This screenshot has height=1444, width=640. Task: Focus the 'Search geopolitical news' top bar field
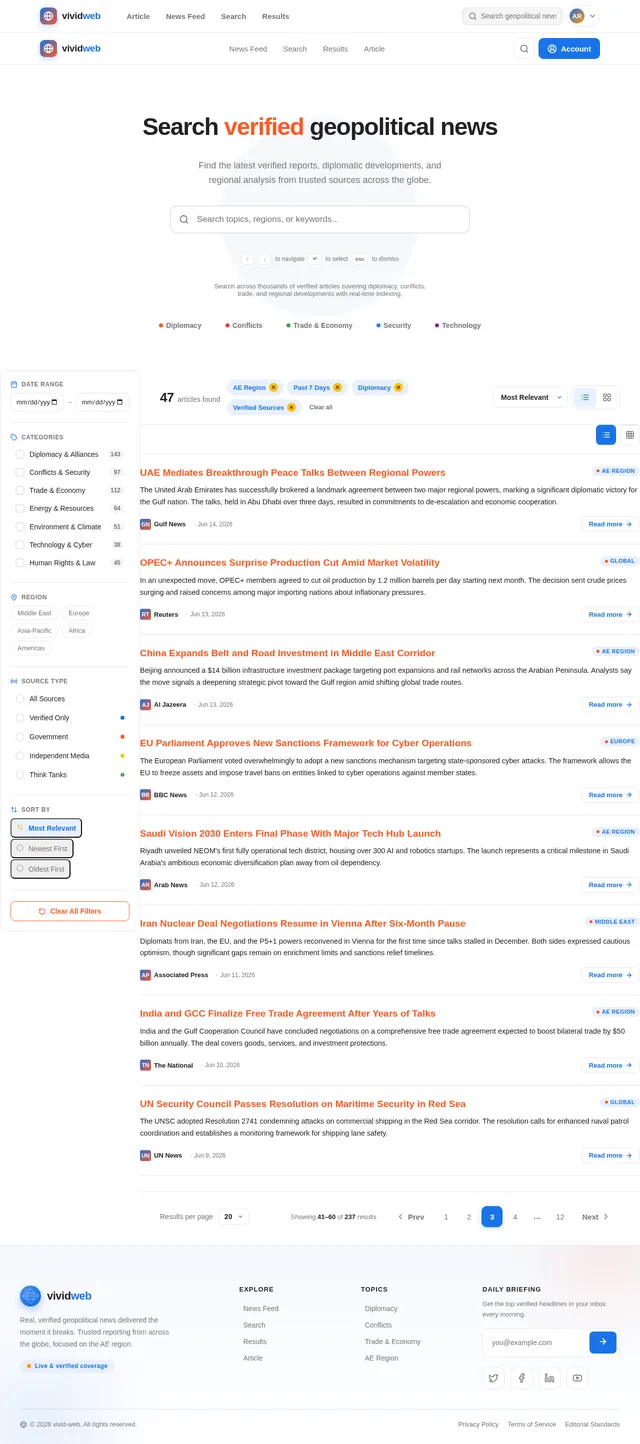point(512,16)
